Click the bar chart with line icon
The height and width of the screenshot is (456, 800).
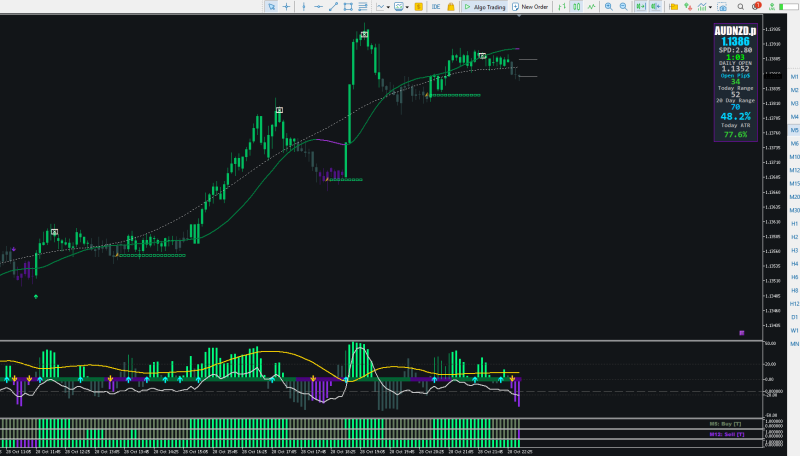coord(702,7)
